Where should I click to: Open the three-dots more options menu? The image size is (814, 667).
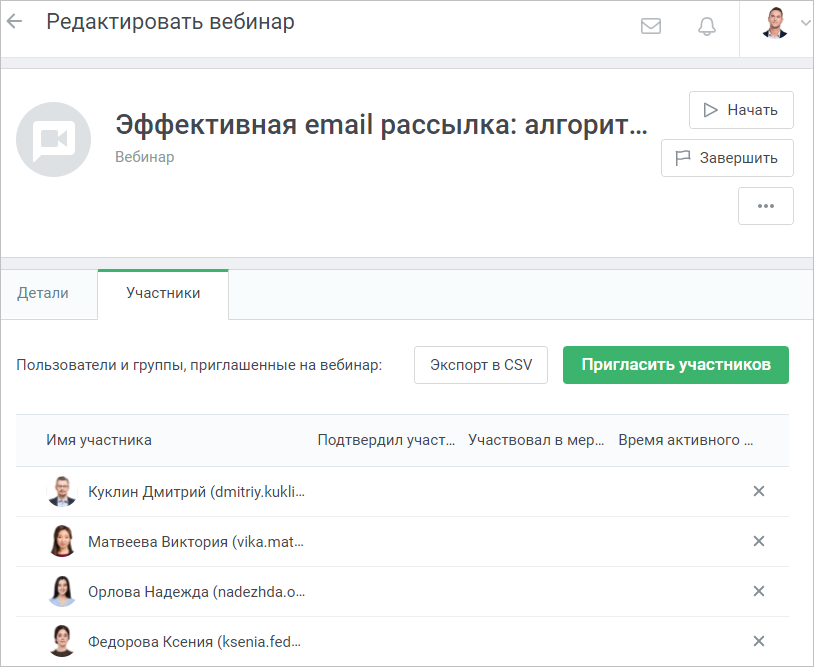click(766, 206)
